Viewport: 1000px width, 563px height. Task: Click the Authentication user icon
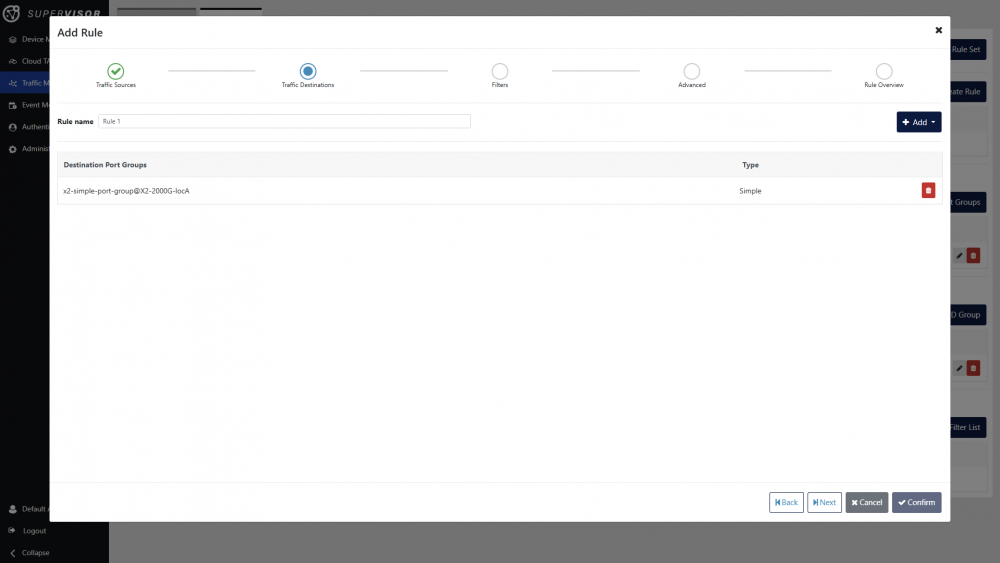tap(13, 127)
